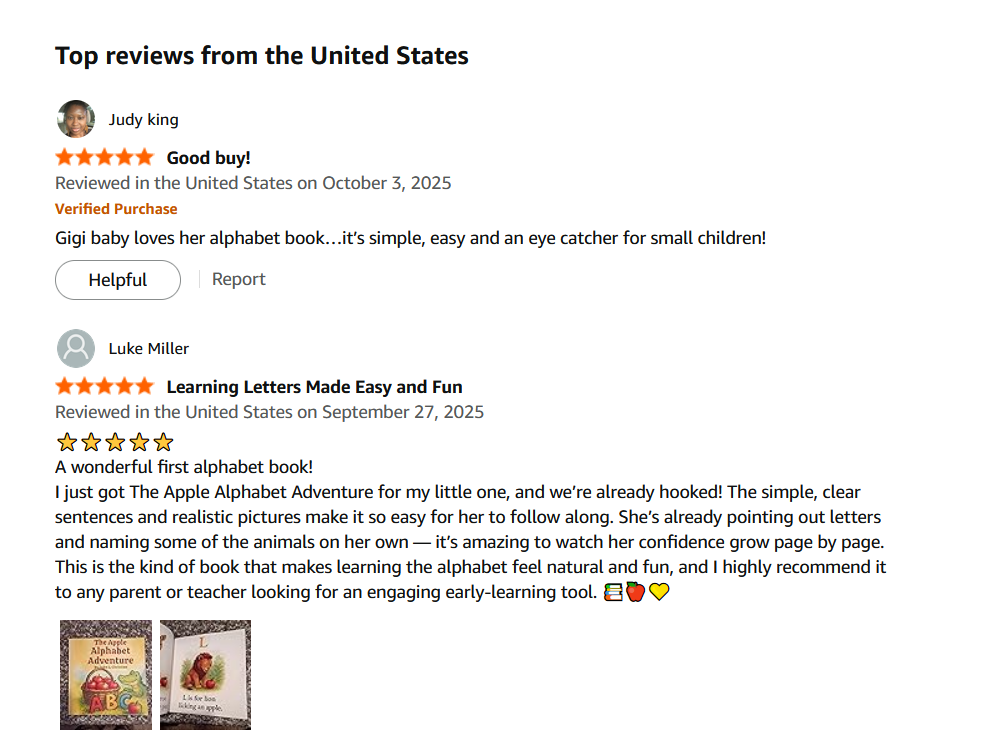Click the Verified Purchase label
The width and height of the screenshot is (1001, 749).
[116, 209]
